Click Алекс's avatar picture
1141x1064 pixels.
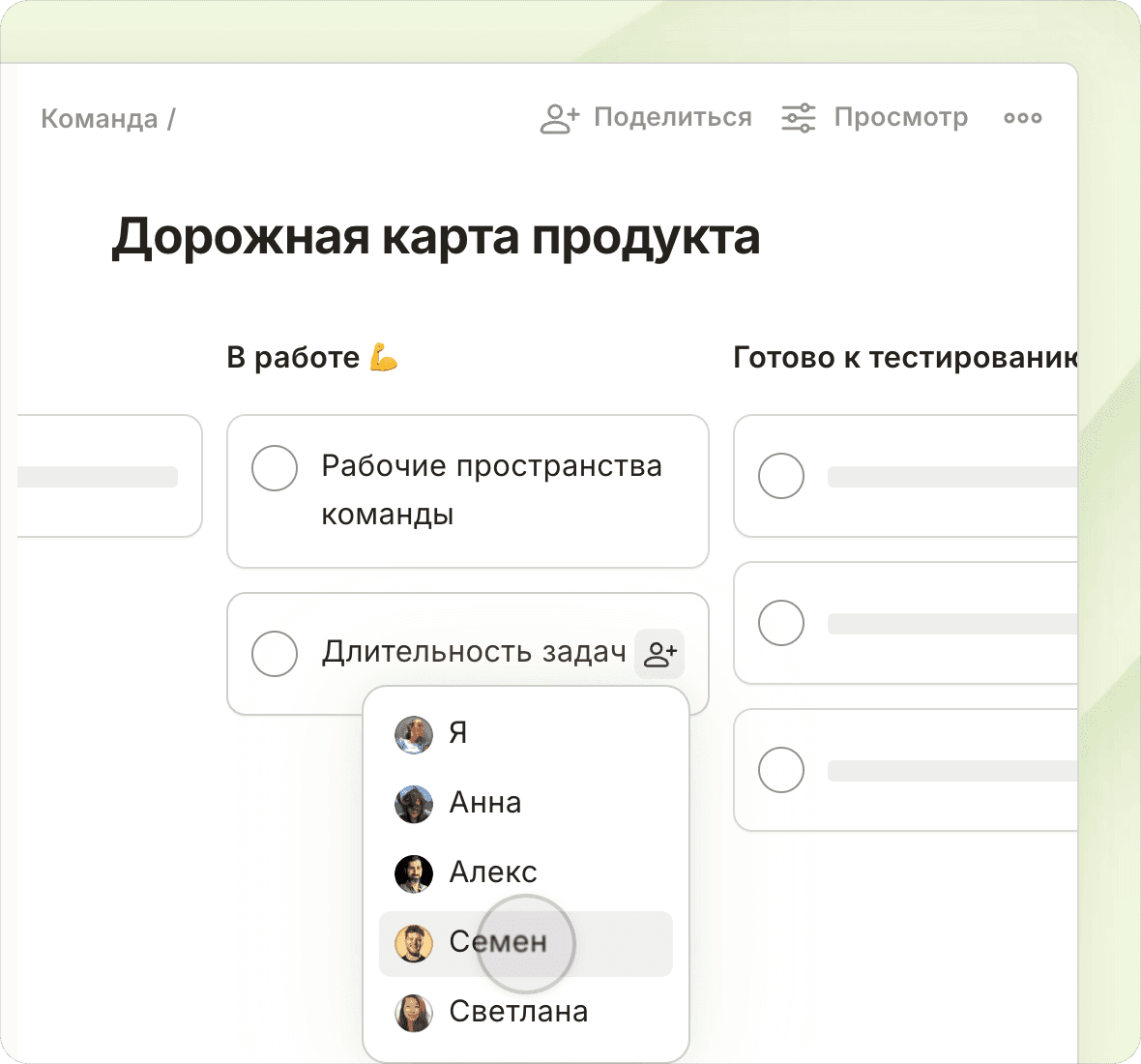414,873
